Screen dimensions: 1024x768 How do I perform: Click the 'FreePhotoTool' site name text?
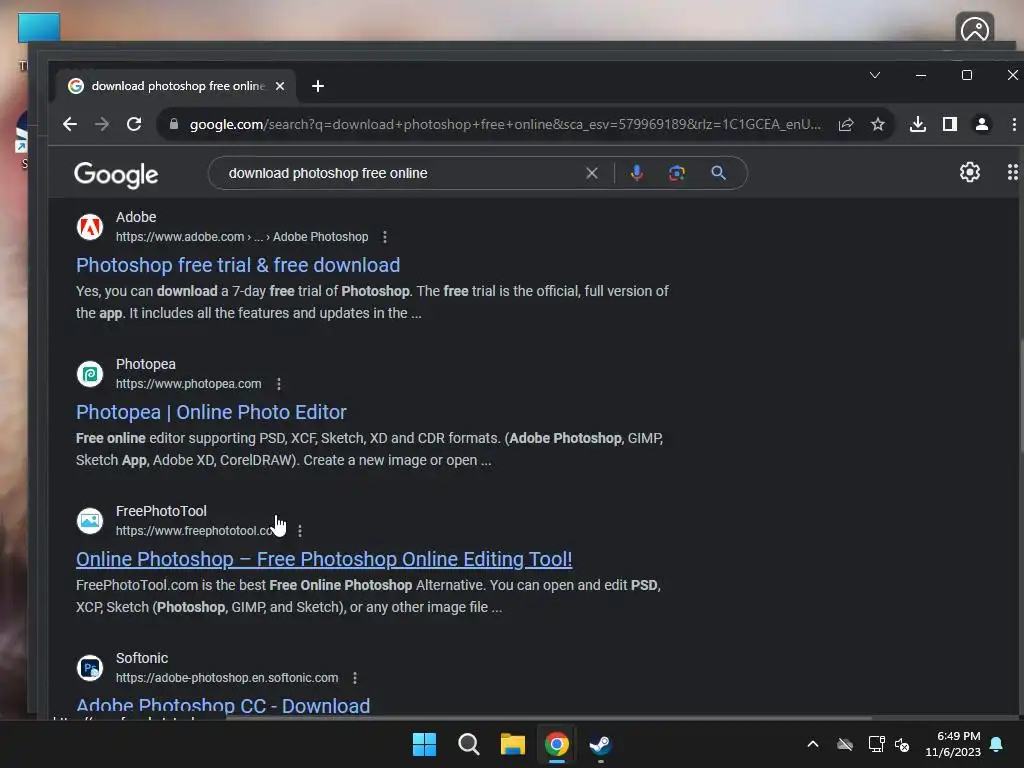pyautogui.click(x=161, y=511)
